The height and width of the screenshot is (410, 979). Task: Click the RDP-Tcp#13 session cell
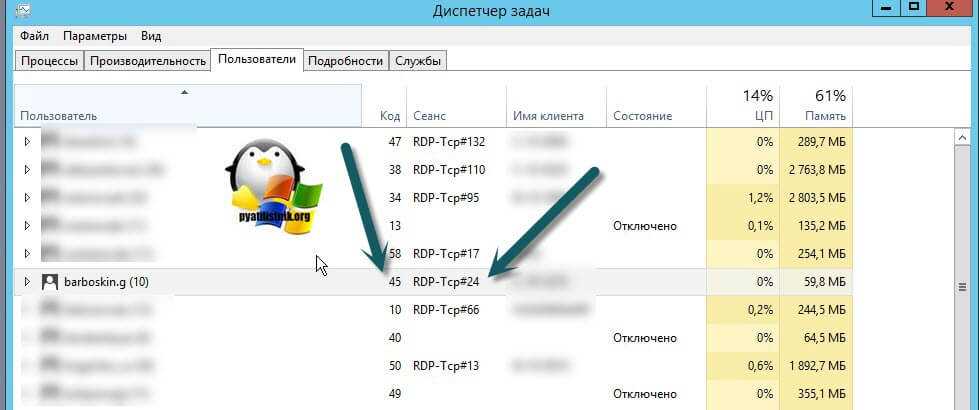click(x=446, y=366)
